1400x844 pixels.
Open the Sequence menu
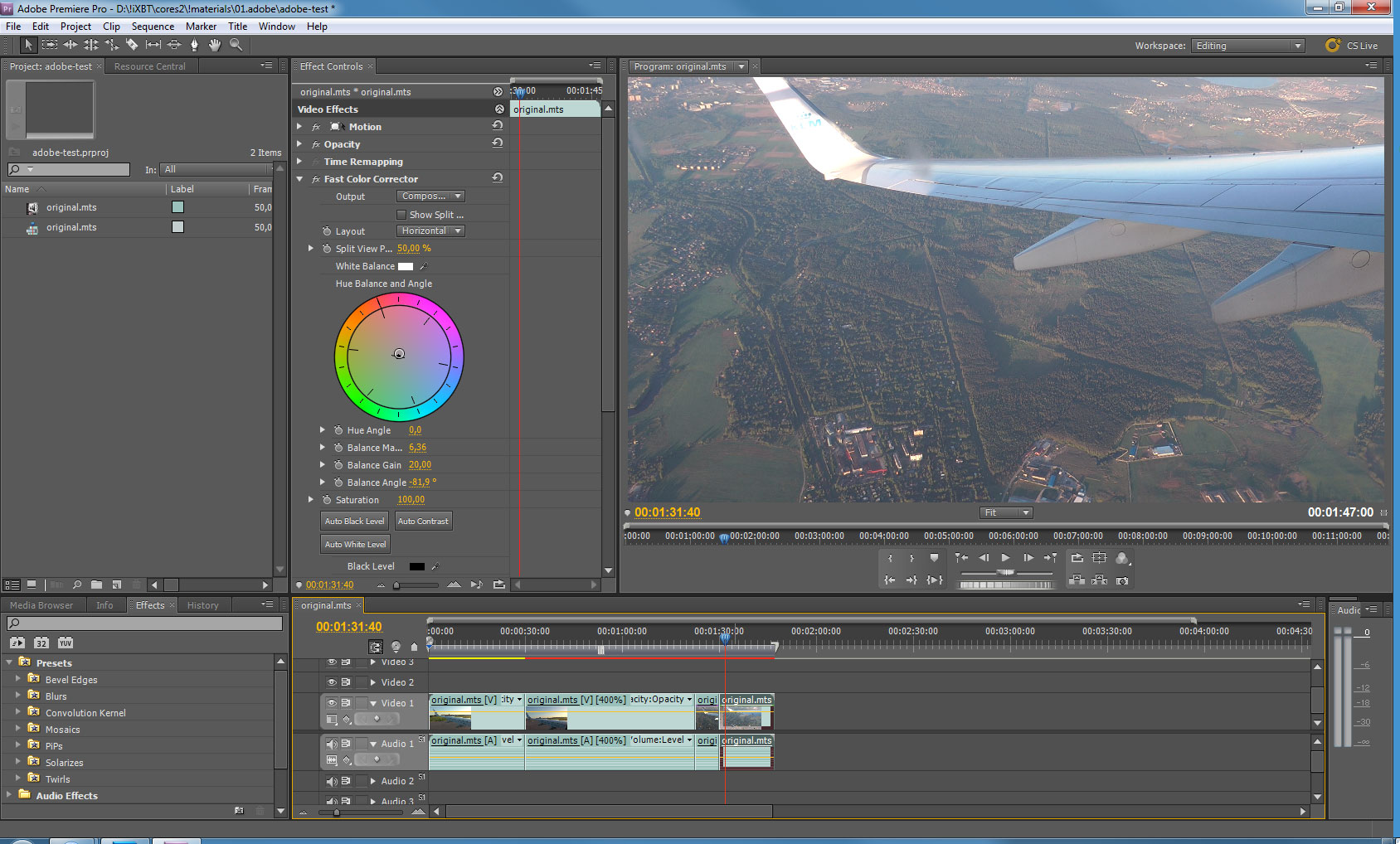tap(153, 27)
